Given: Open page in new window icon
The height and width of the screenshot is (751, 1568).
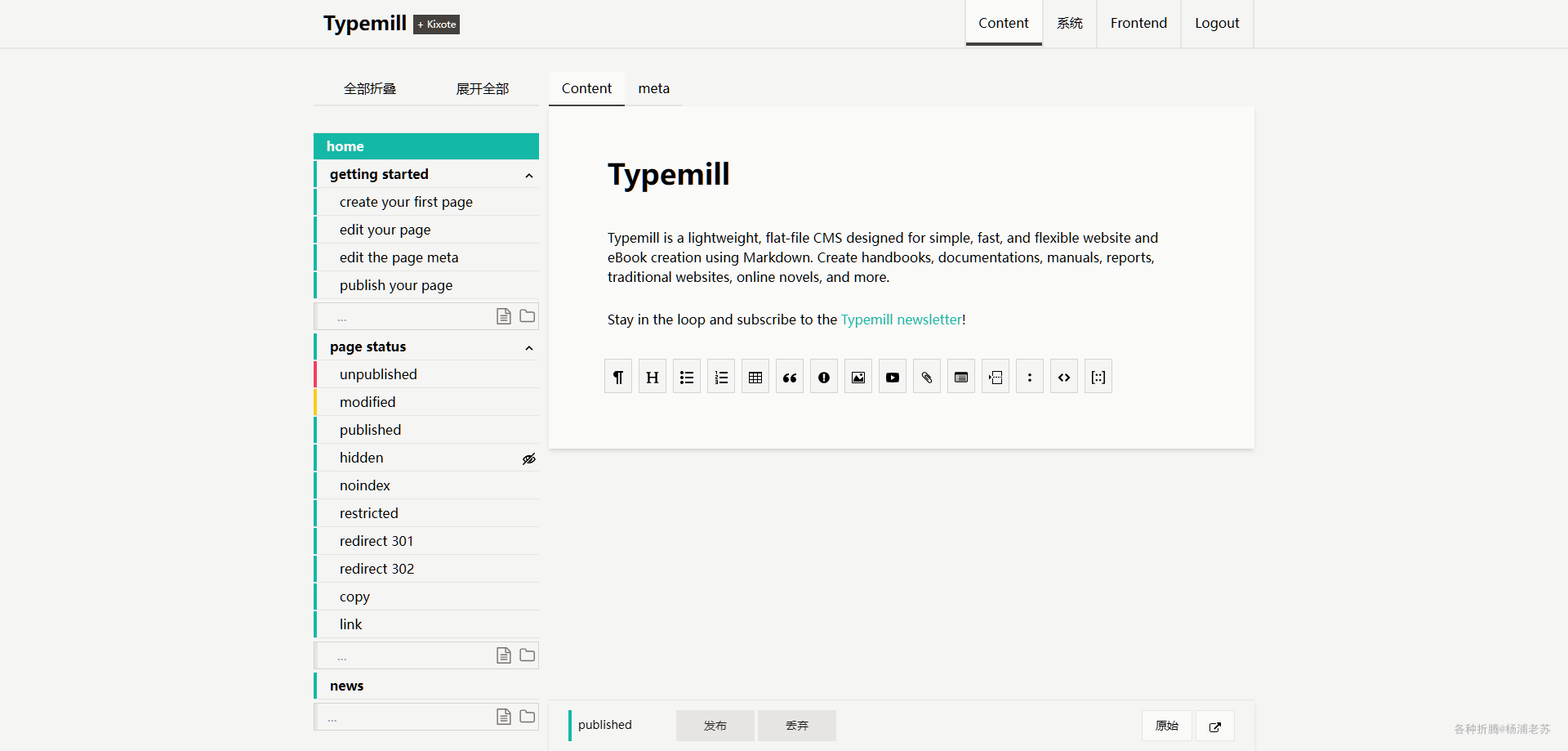Looking at the screenshot, I should tap(1215, 726).
